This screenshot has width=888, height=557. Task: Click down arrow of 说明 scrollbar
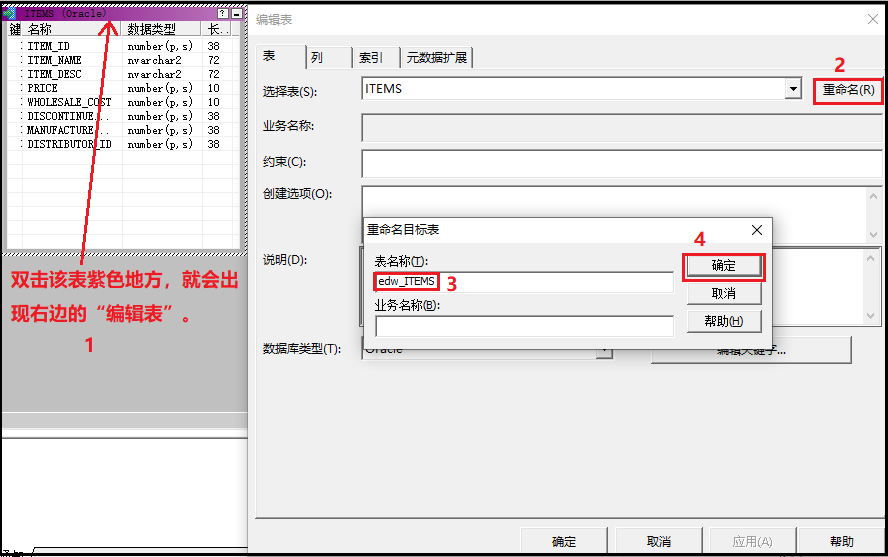(871, 316)
